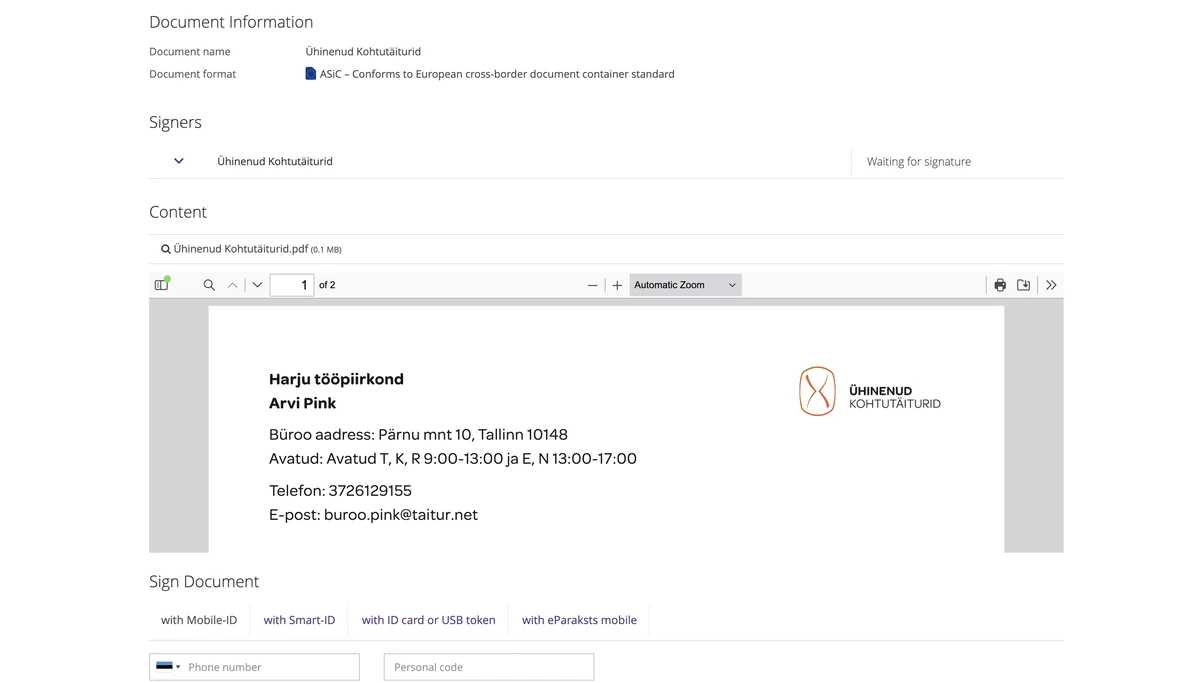Click the signer name Ühinenud Kohtutäiturid
The image size is (1200, 683).
(x=275, y=161)
